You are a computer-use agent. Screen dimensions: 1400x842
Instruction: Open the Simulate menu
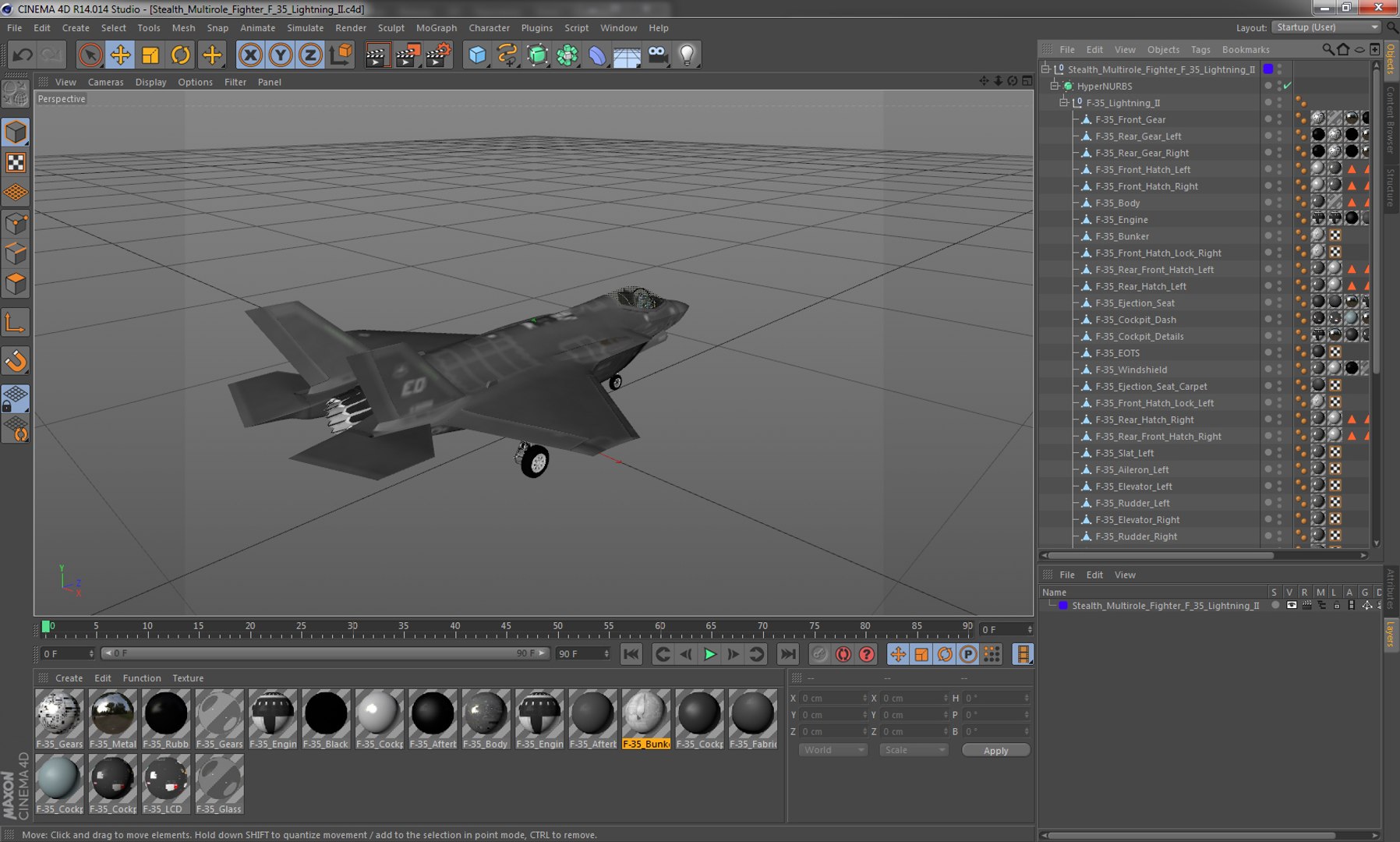(305, 27)
